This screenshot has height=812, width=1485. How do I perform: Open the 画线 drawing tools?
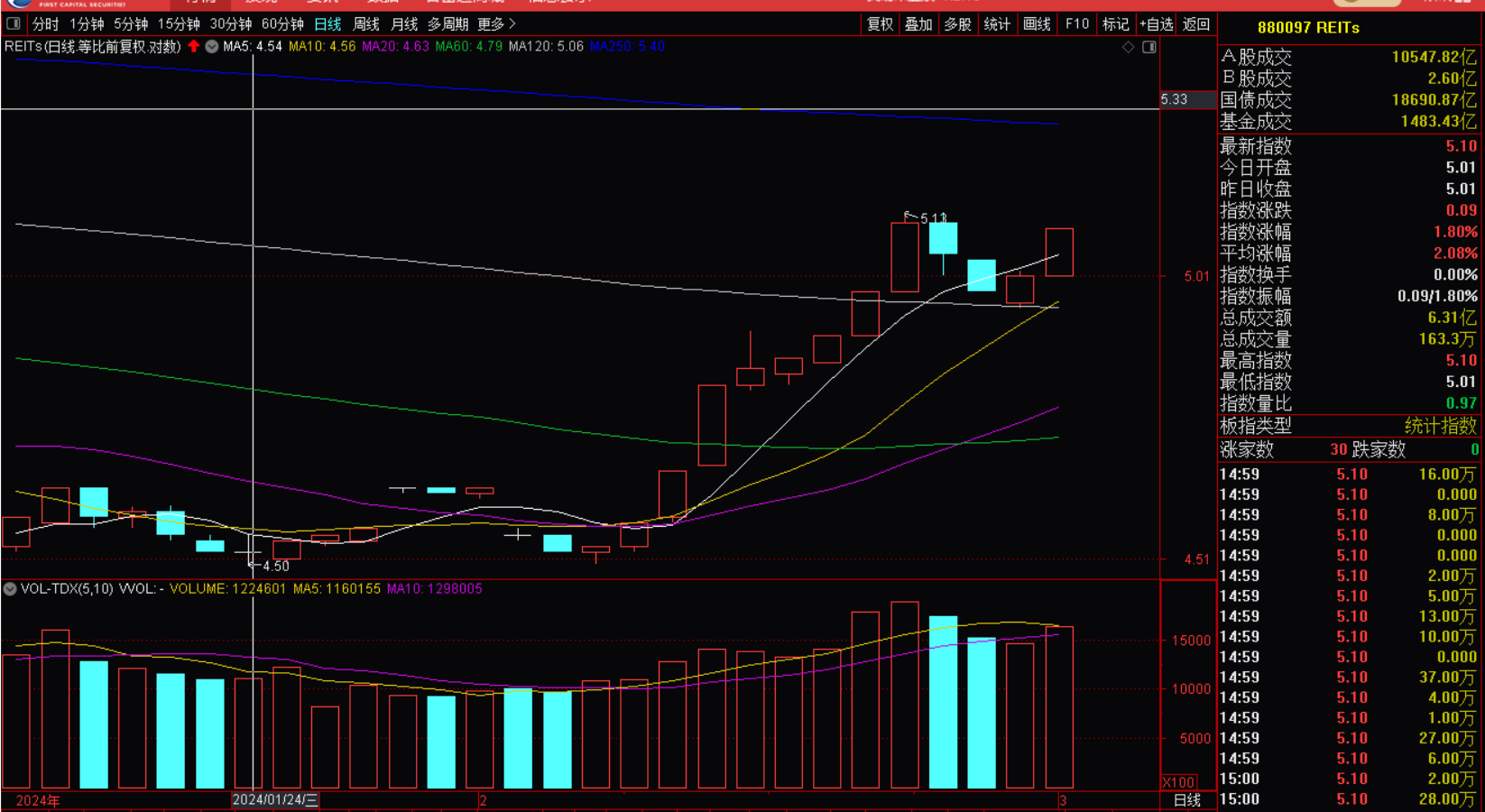[1037, 24]
